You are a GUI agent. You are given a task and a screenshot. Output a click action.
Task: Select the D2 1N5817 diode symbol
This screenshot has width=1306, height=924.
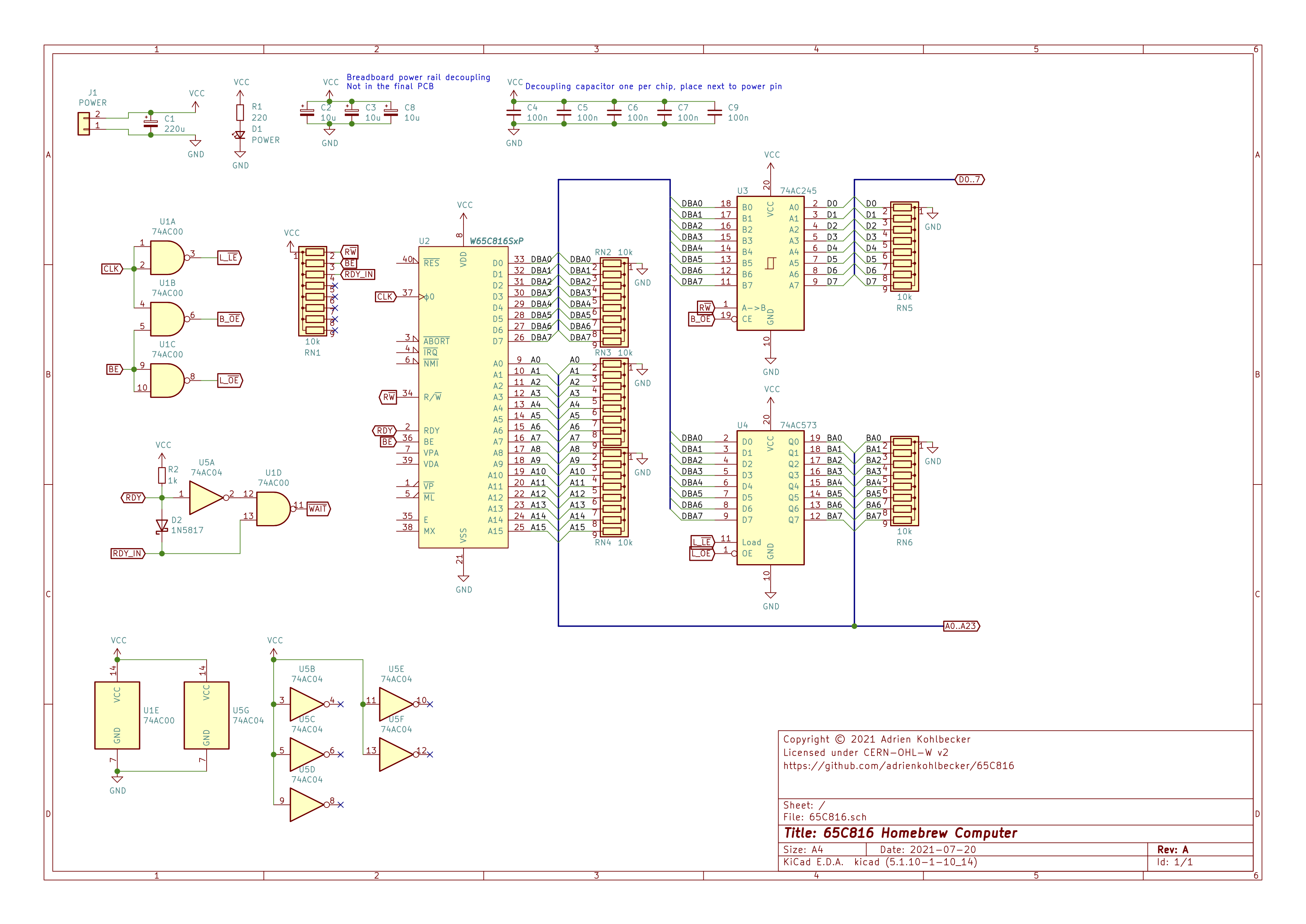pyautogui.click(x=162, y=526)
